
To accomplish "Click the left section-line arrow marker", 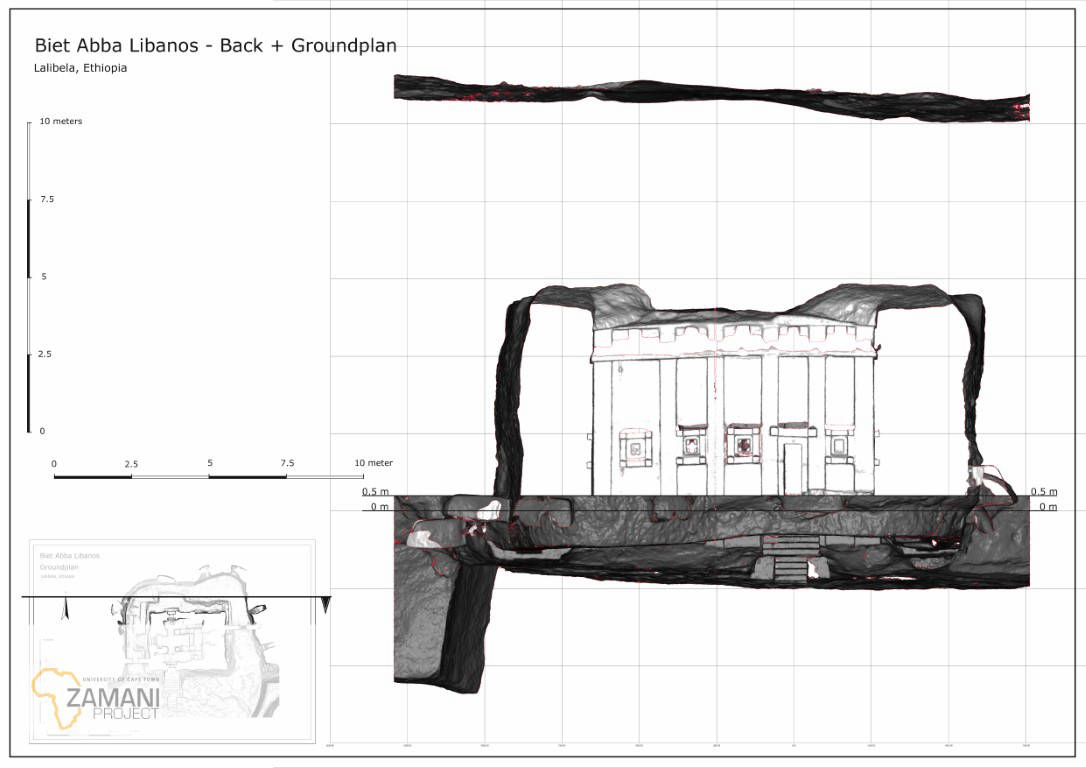I will (x=65, y=605).
